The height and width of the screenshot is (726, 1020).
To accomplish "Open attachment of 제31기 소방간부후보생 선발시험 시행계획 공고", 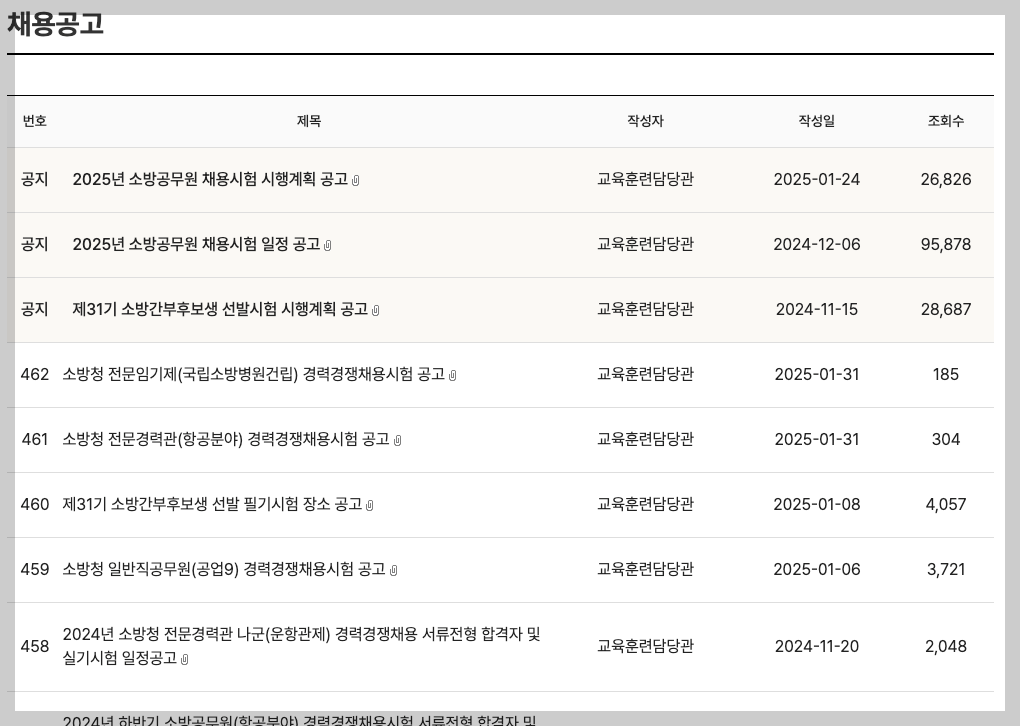I will tap(376, 309).
